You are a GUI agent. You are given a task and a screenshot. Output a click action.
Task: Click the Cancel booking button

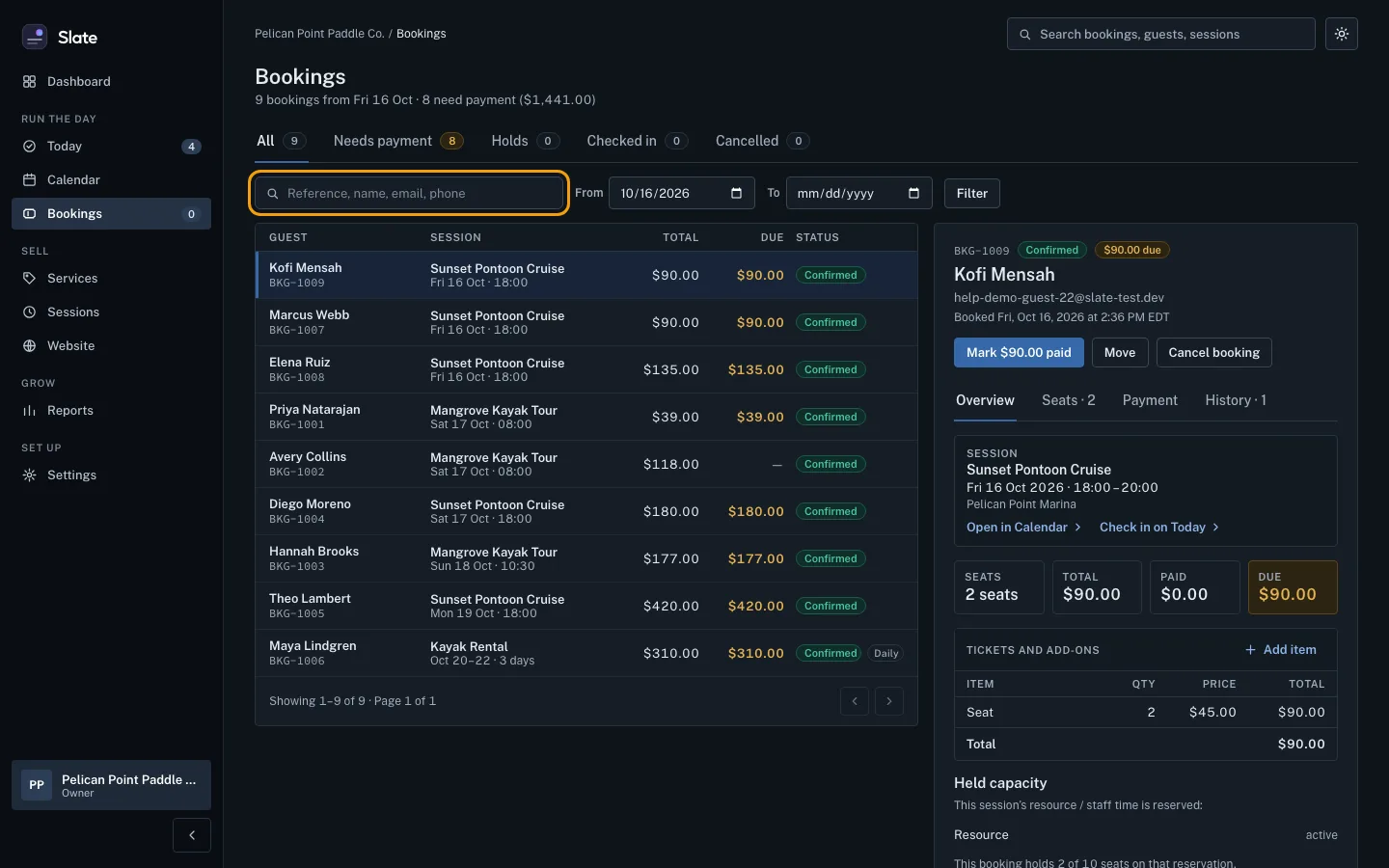[1213, 353]
